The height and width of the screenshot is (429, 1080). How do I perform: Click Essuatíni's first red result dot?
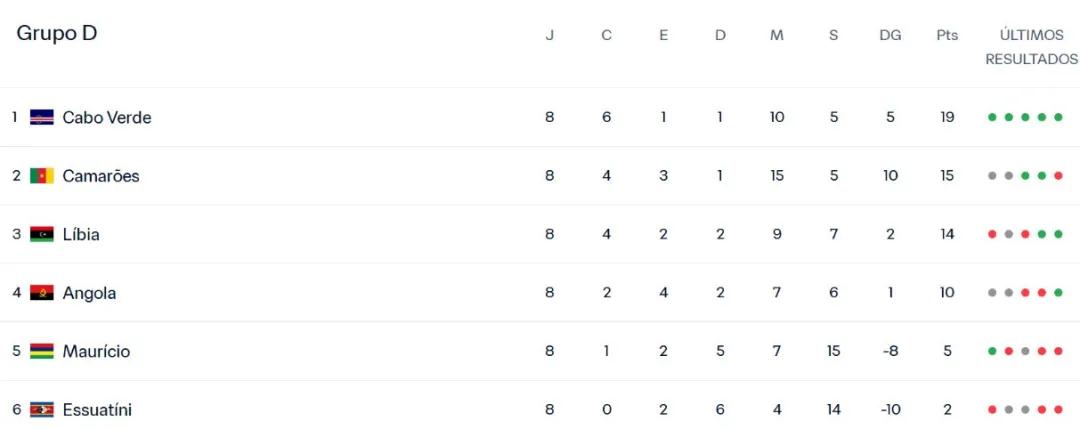(x=992, y=410)
